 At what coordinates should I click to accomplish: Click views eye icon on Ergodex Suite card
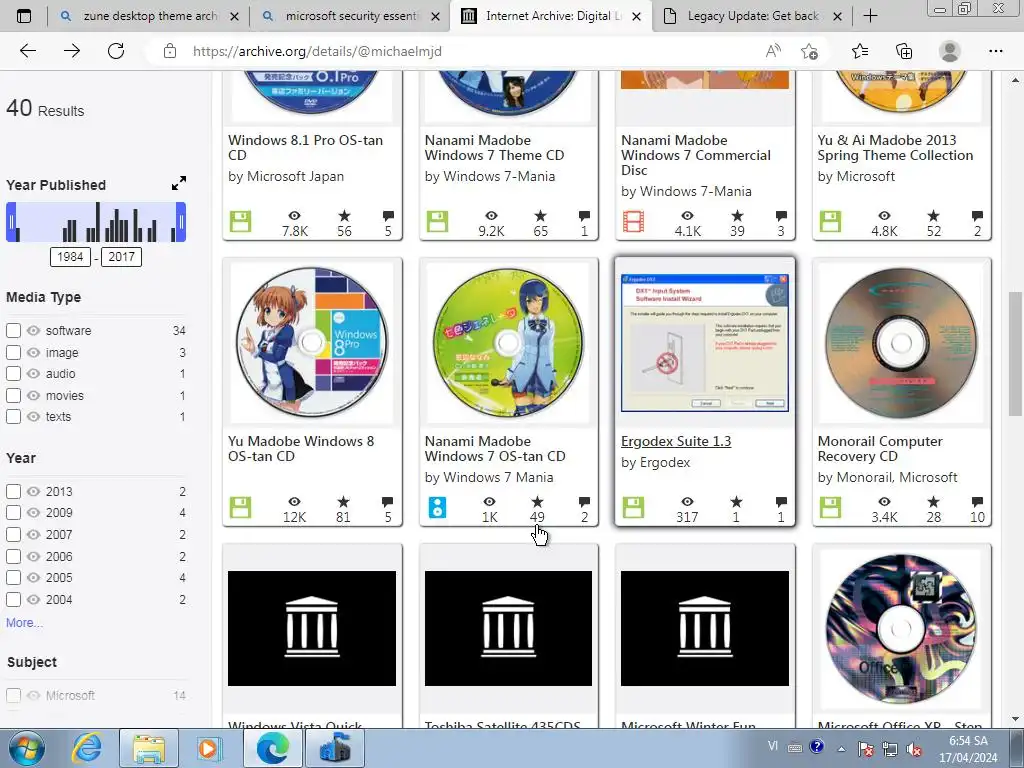[x=687, y=502]
